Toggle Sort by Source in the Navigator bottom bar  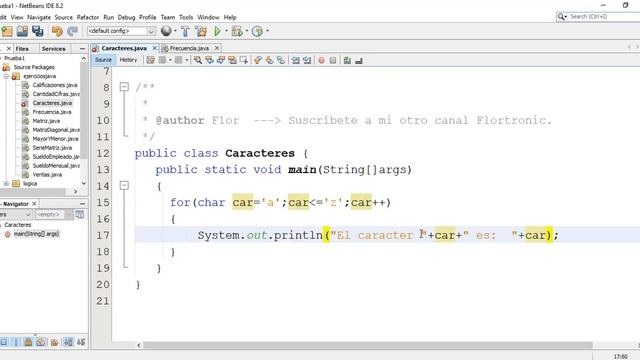pyautogui.click(x=81, y=342)
